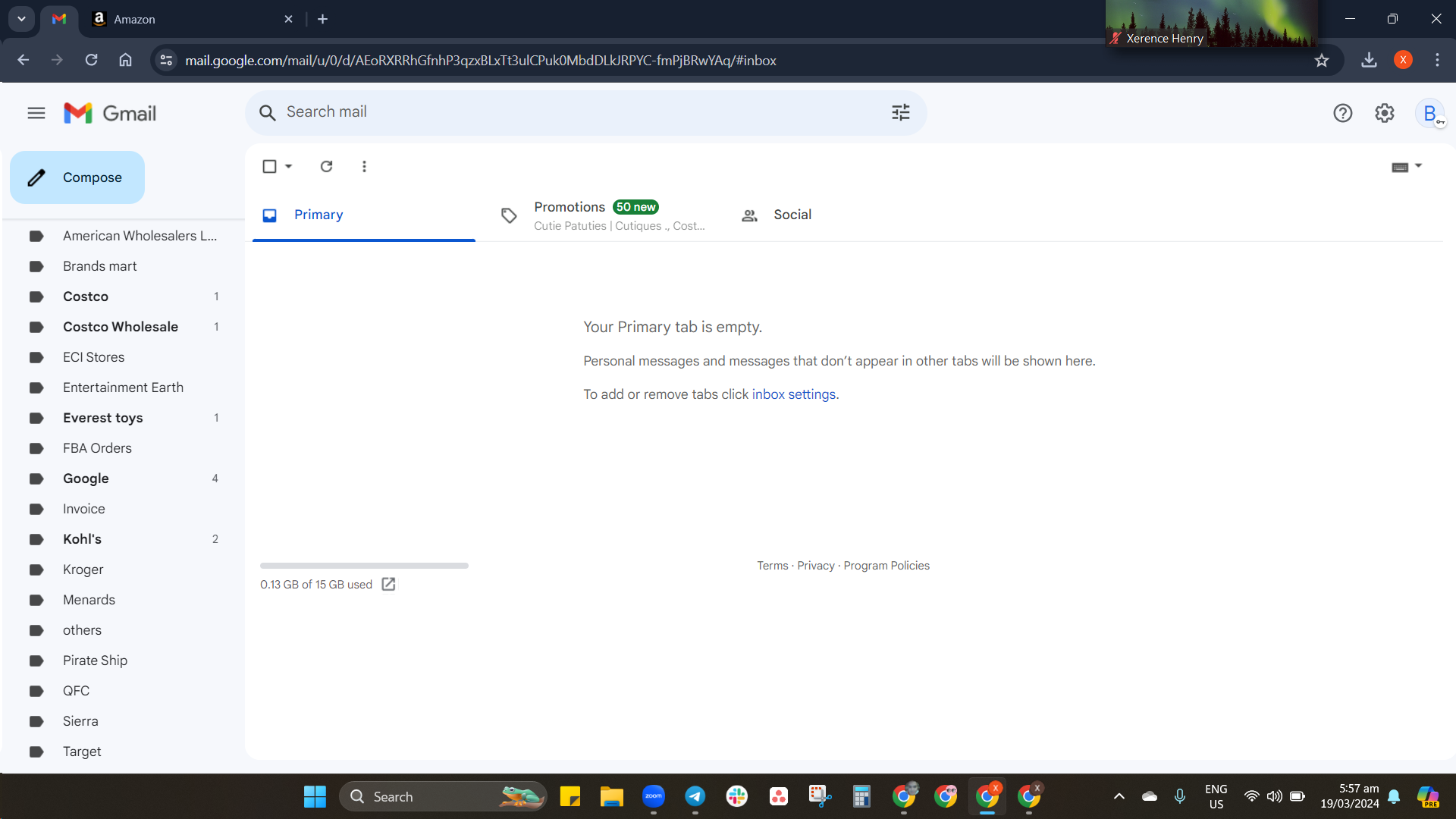Open the Google account avatar
This screenshot has width=1456, height=819.
coord(1429,113)
